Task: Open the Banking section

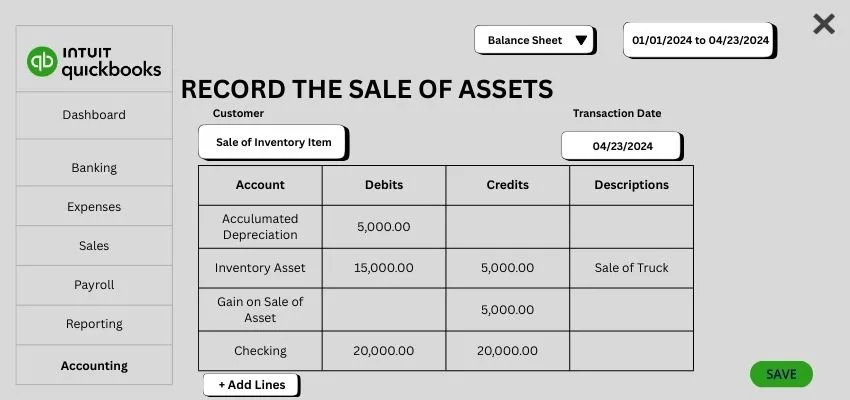Action: coord(94,168)
